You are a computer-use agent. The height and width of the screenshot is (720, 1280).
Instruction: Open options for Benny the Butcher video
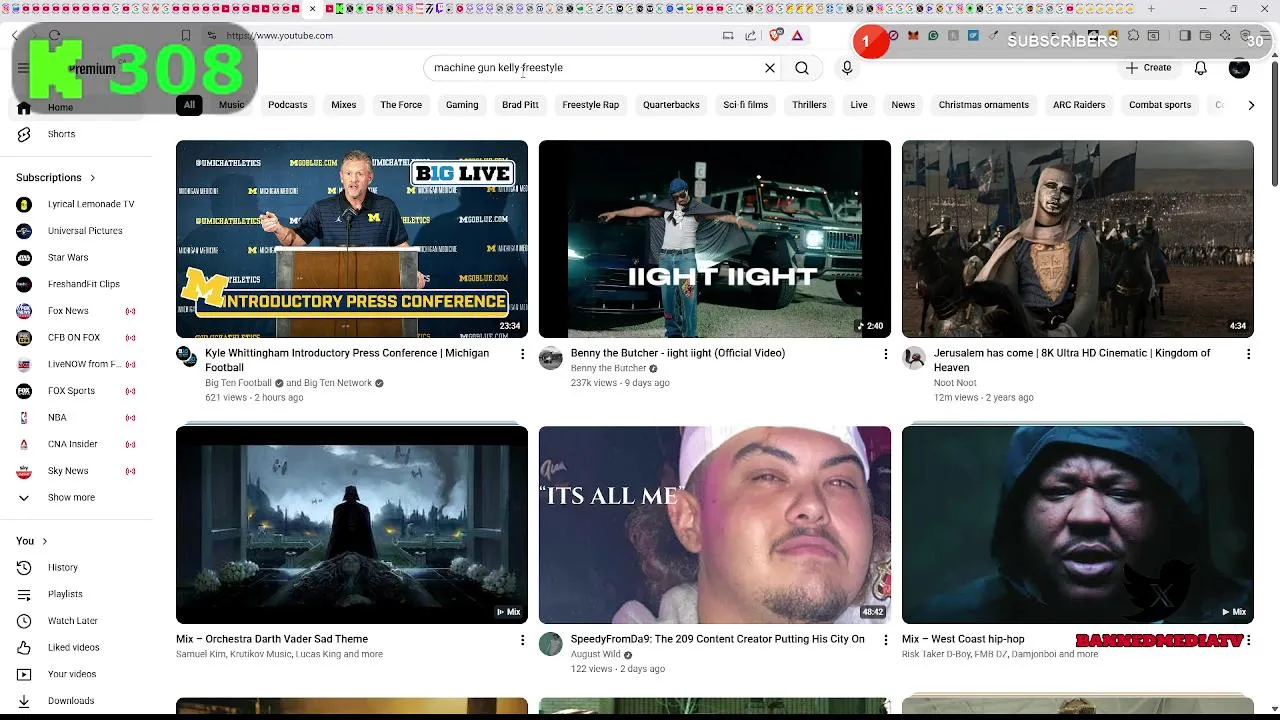[885, 354]
